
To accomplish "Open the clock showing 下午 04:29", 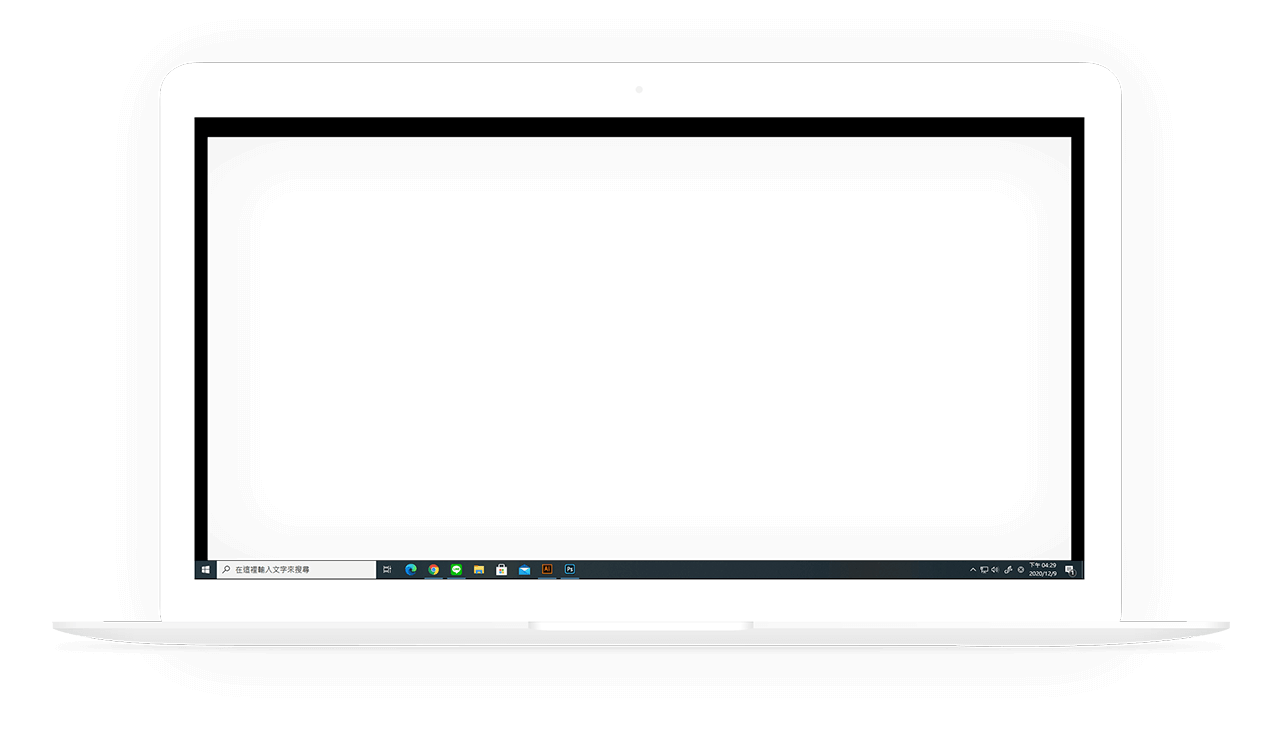I will point(1043,569).
